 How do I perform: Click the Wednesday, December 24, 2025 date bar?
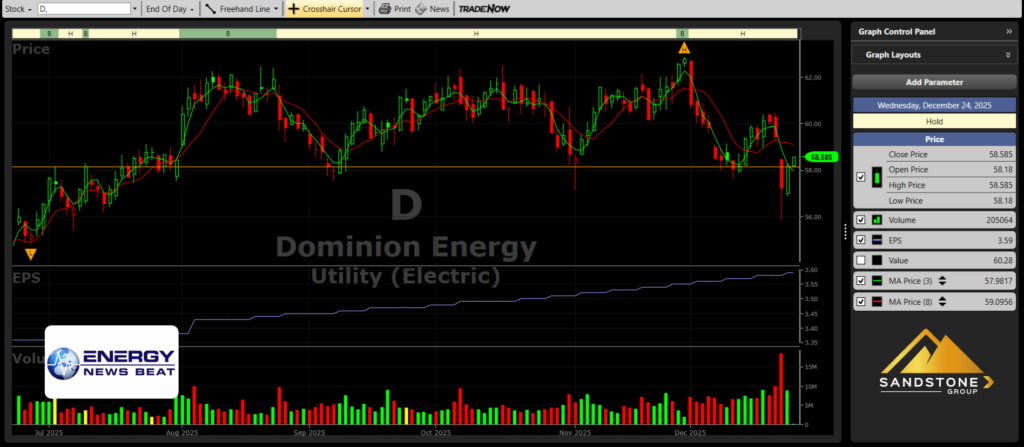(934, 105)
